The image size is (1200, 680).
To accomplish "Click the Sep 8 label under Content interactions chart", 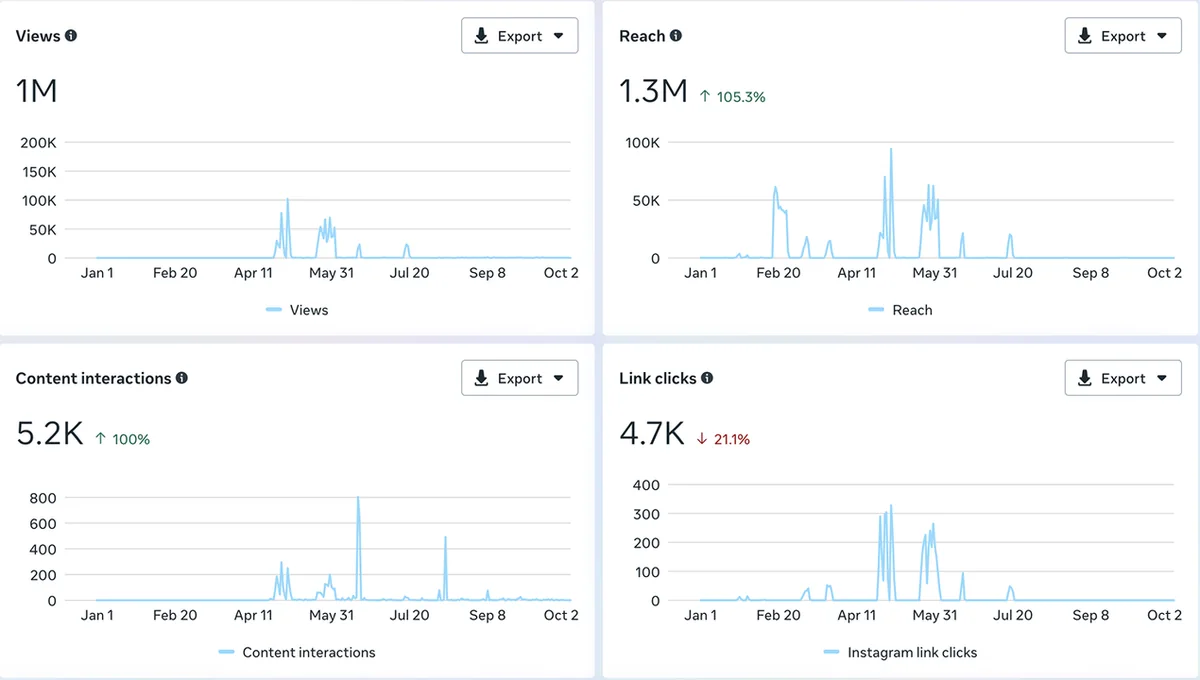I will click(487, 615).
